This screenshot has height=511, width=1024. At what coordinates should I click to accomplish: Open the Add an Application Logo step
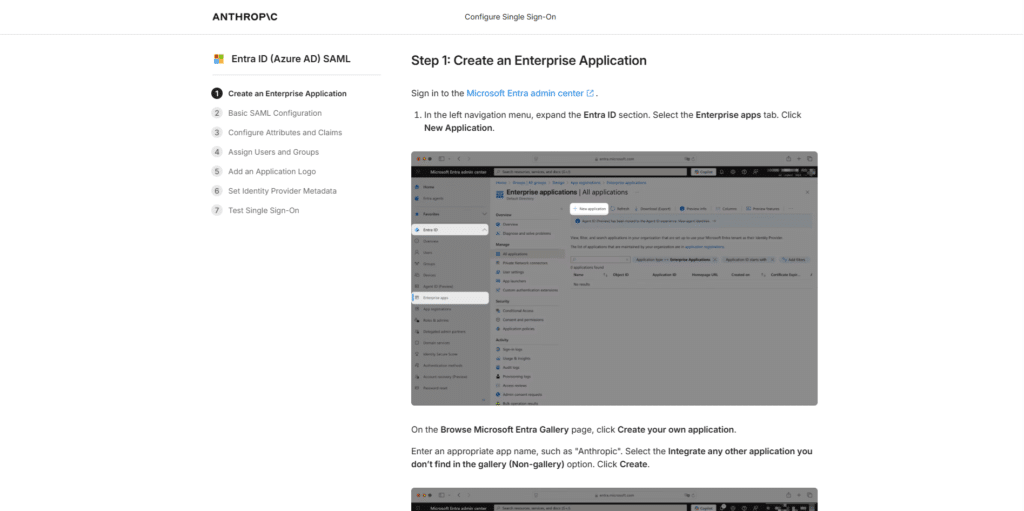pyautogui.click(x=264, y=171)
